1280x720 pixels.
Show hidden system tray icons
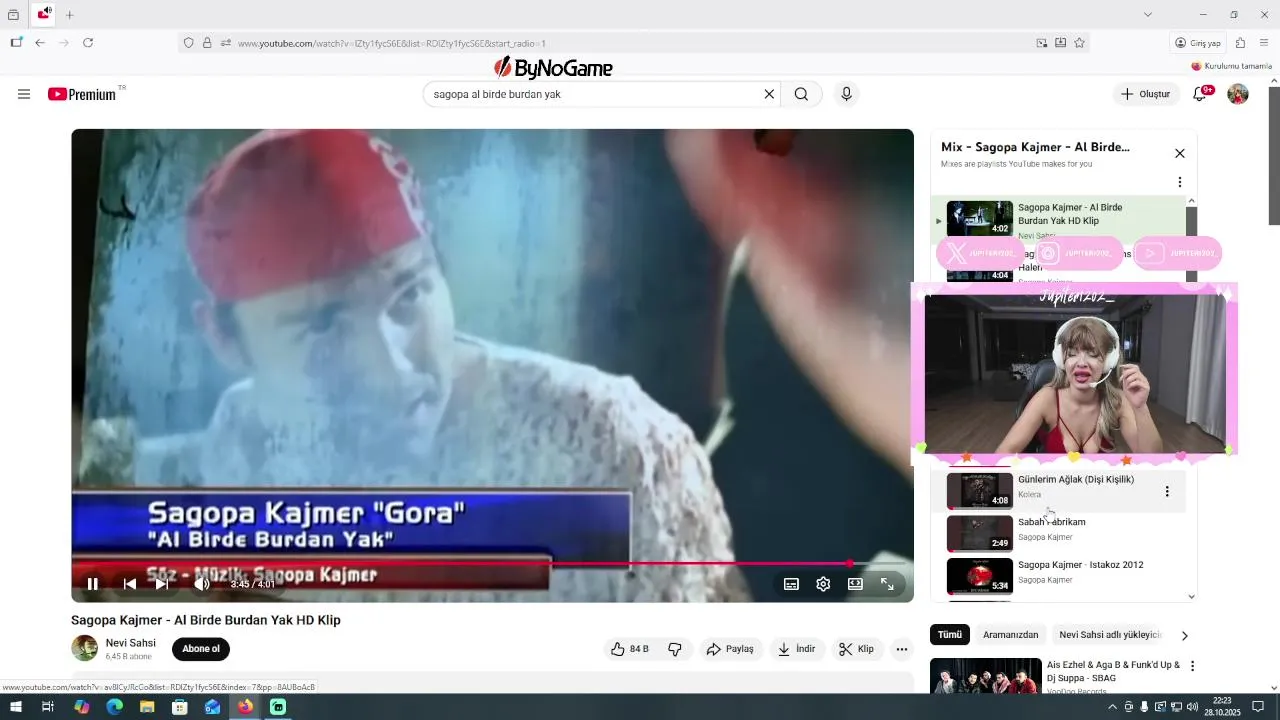pos(1112,707)
